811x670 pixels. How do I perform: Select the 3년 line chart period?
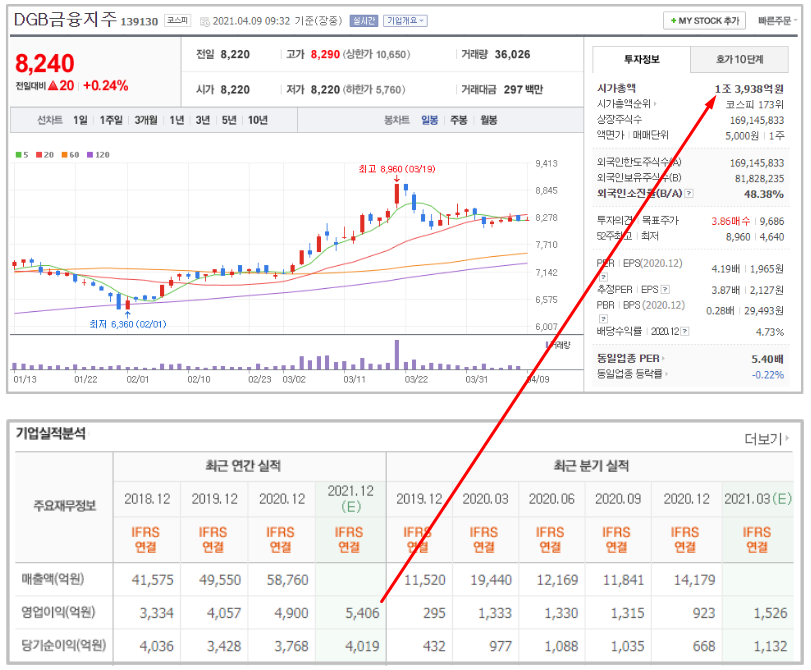(203, 120)
